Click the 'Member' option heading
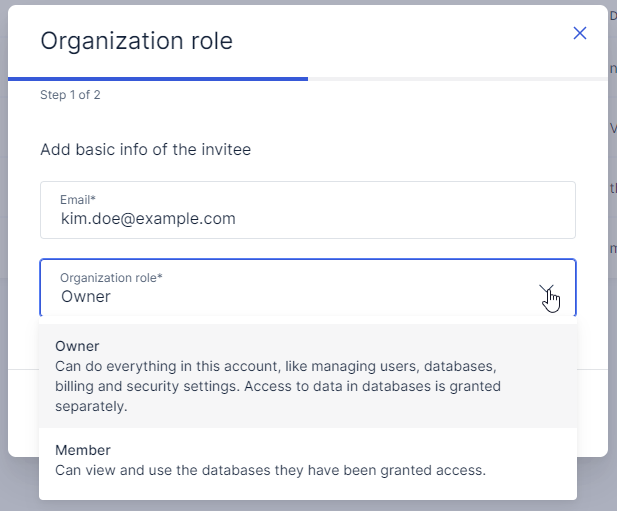The image size is (617, 511). tap(83, 450)
